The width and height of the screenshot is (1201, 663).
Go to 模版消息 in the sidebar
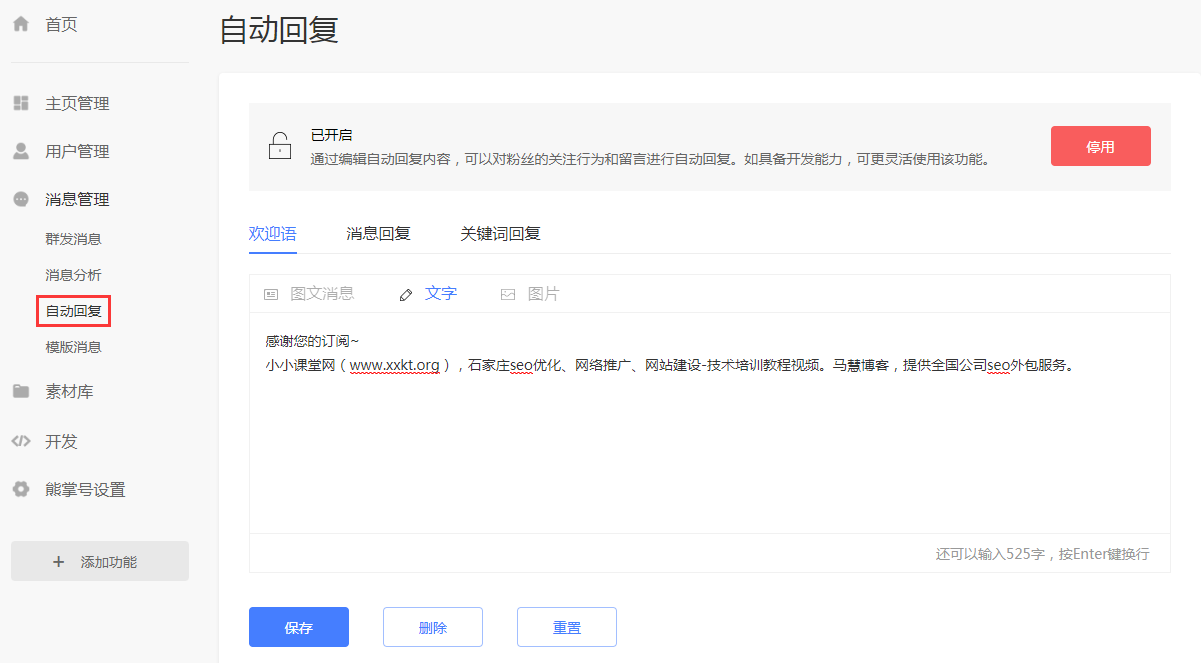73,347
